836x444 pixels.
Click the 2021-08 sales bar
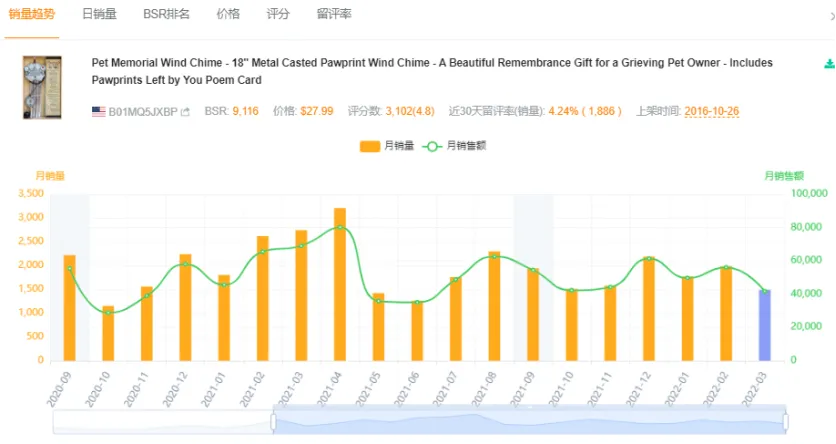point(494,306)
